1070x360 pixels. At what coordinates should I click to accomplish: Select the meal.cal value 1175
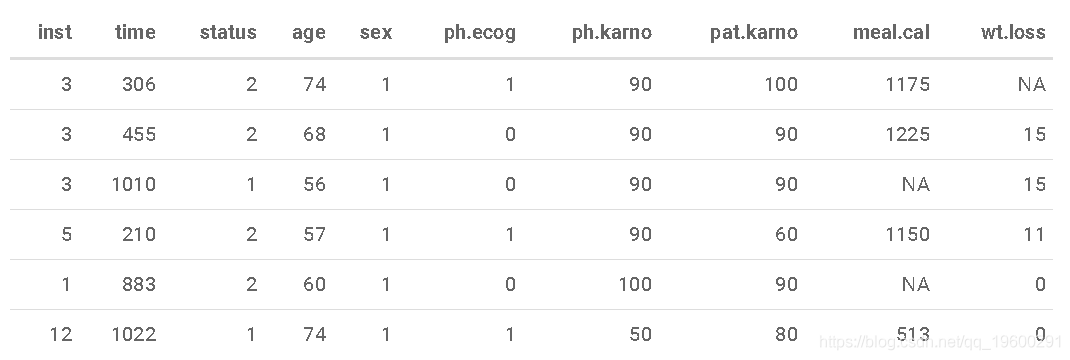pos(908,84)
